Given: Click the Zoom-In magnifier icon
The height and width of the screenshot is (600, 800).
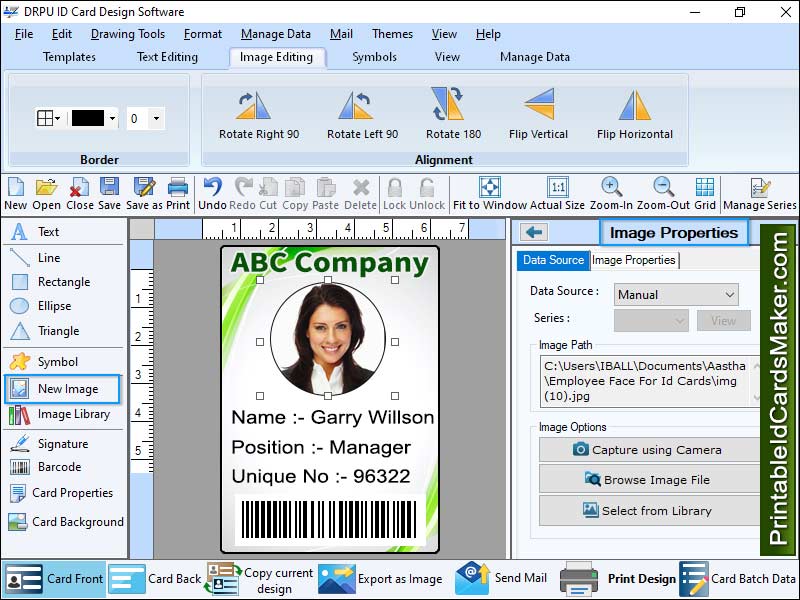Looking at the screenshot, I should [611, 188].
